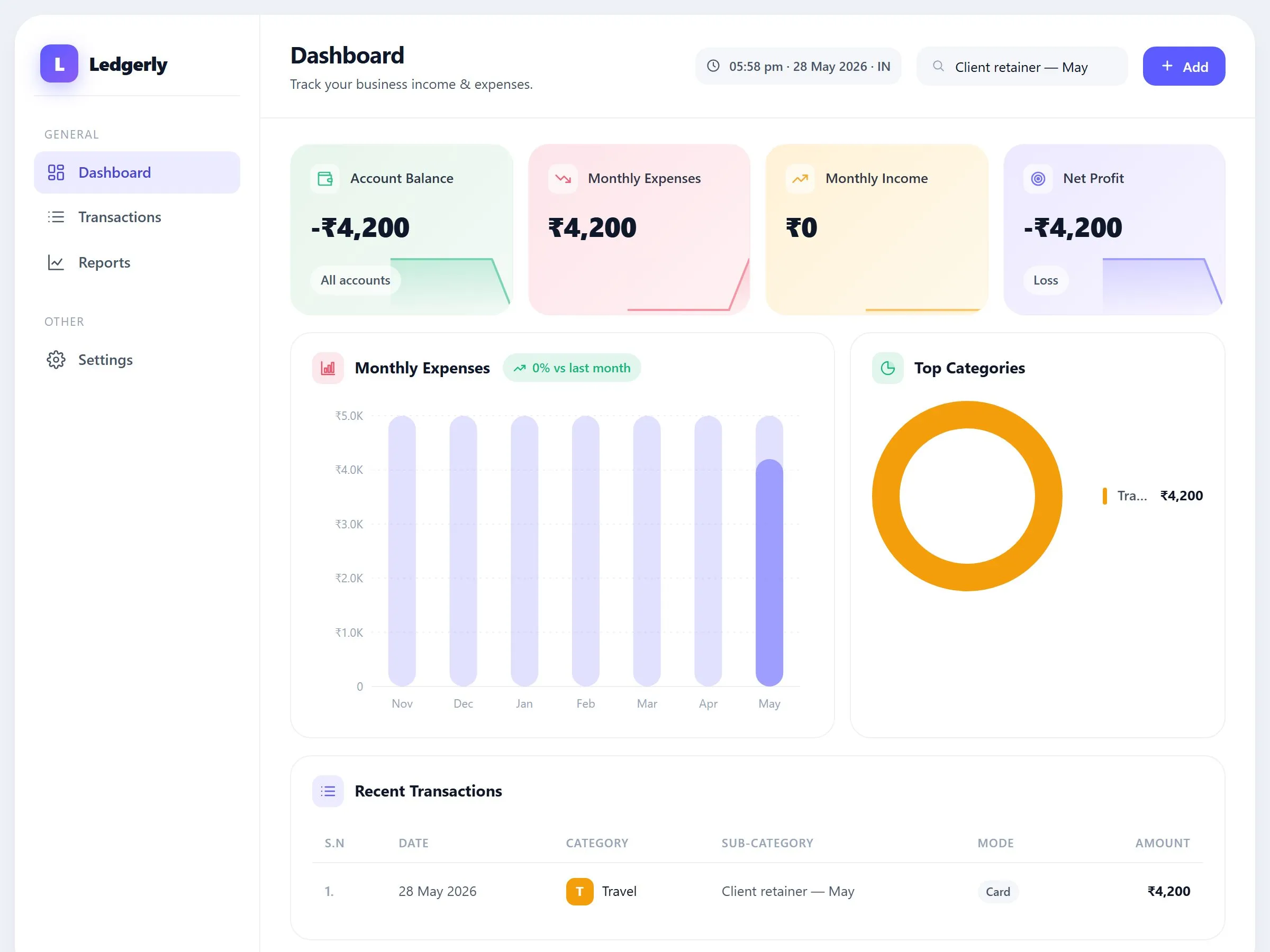Focus the search field with Client retainer
This screenshot has height=952, width=1270.
pos(1022,67)
